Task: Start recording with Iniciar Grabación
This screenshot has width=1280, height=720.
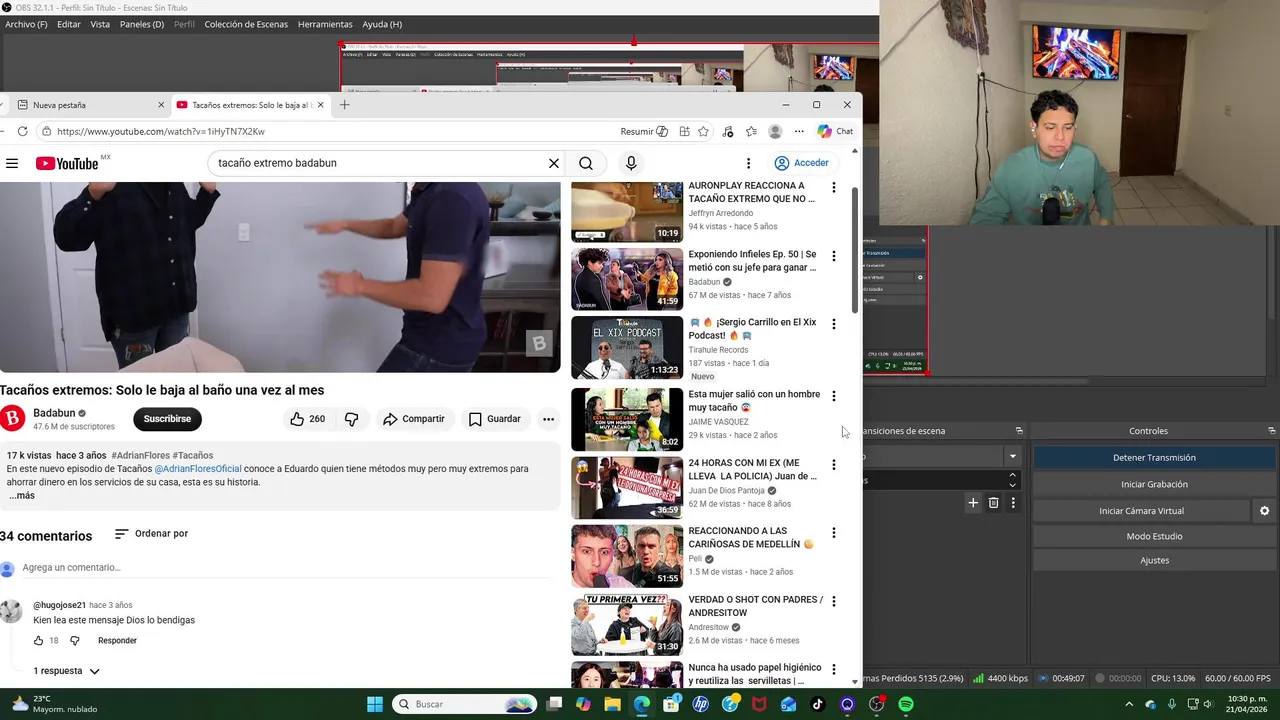Action: [1154, 484]
